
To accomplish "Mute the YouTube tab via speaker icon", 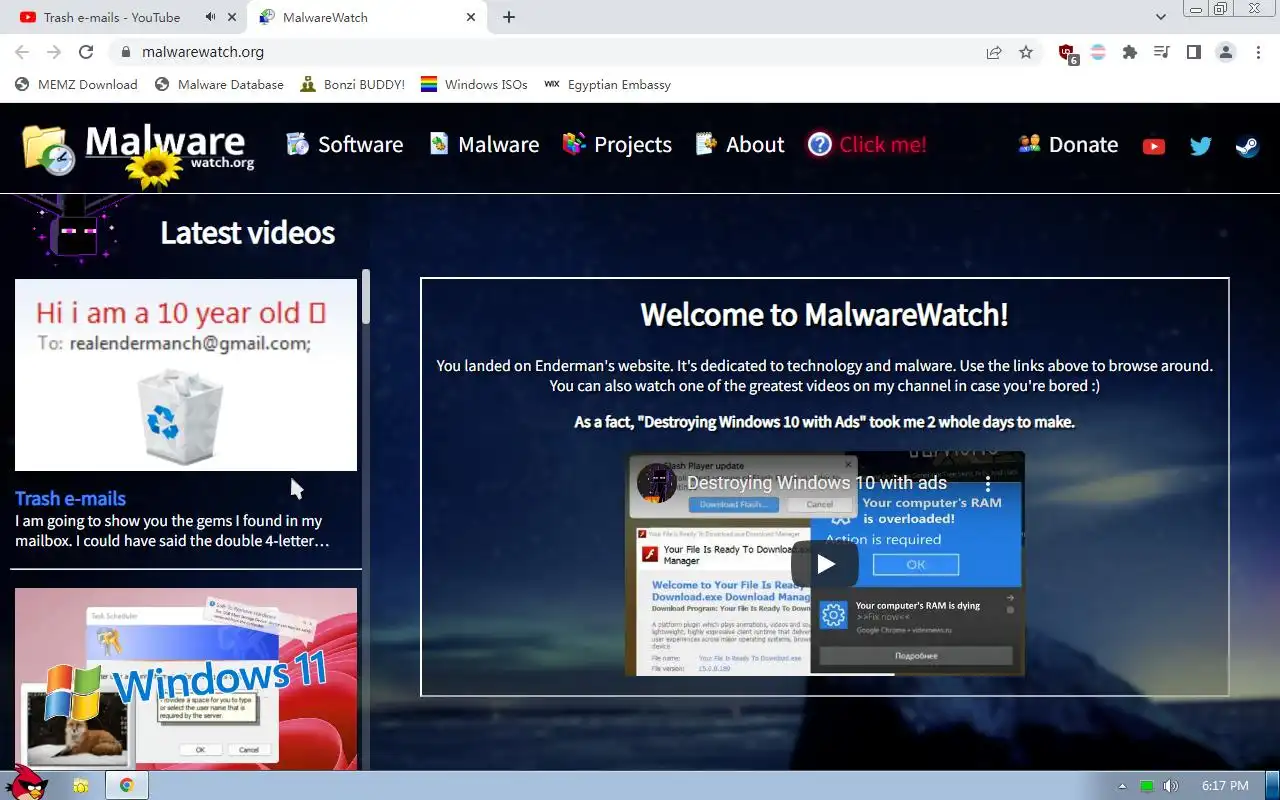I will 210,17.
